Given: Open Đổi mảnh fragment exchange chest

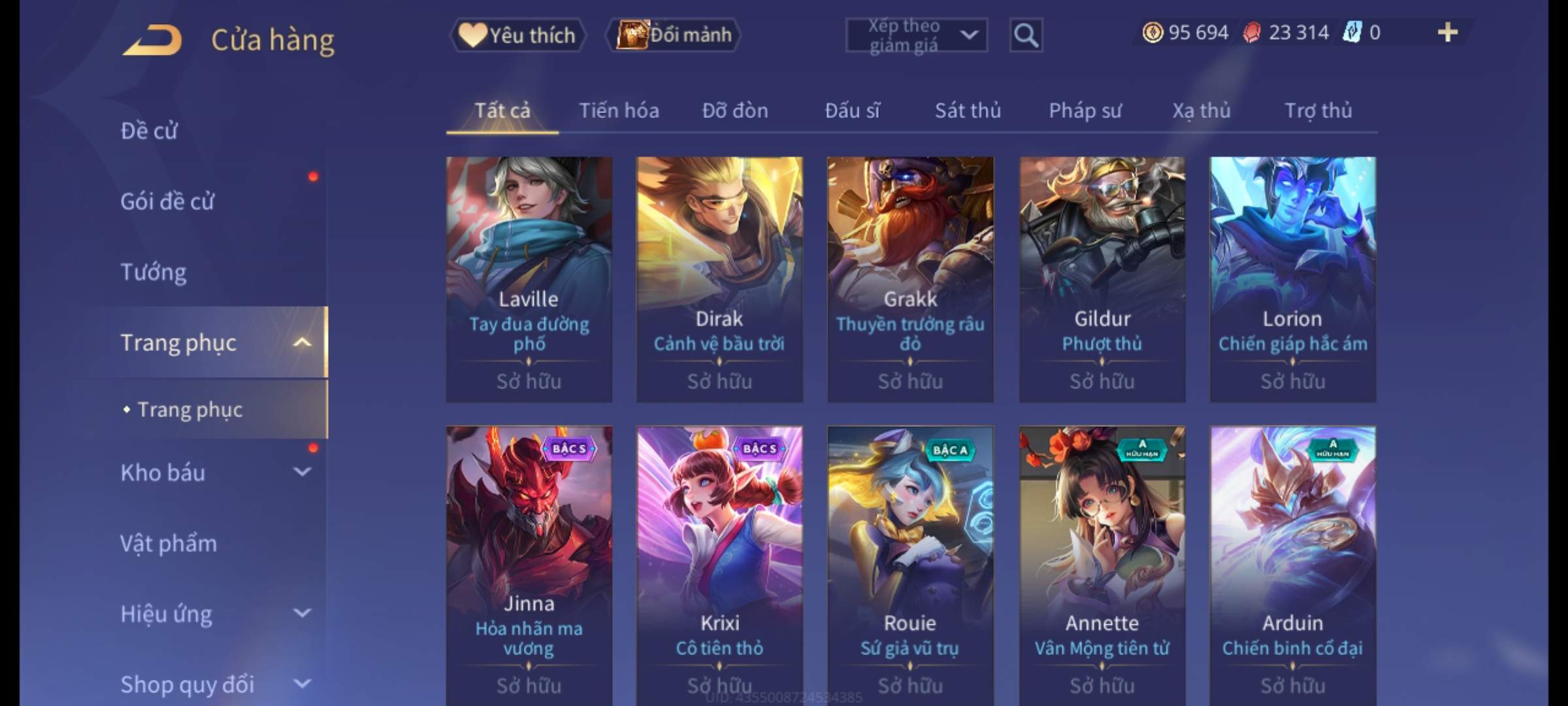Looking at the screenshot, I should 673,35.
